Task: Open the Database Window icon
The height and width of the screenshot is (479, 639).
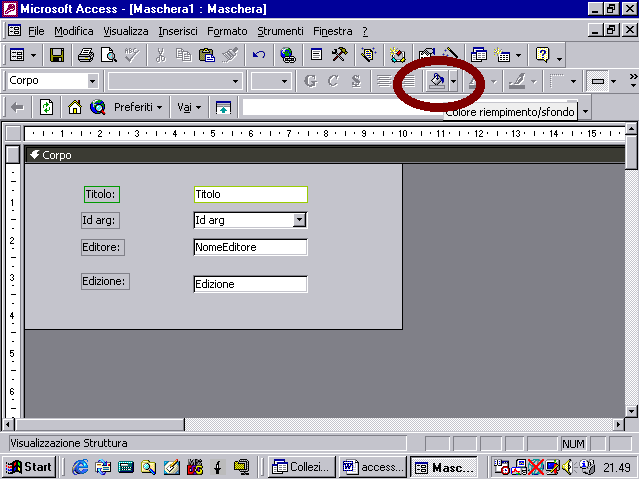Action: point(479,55)
